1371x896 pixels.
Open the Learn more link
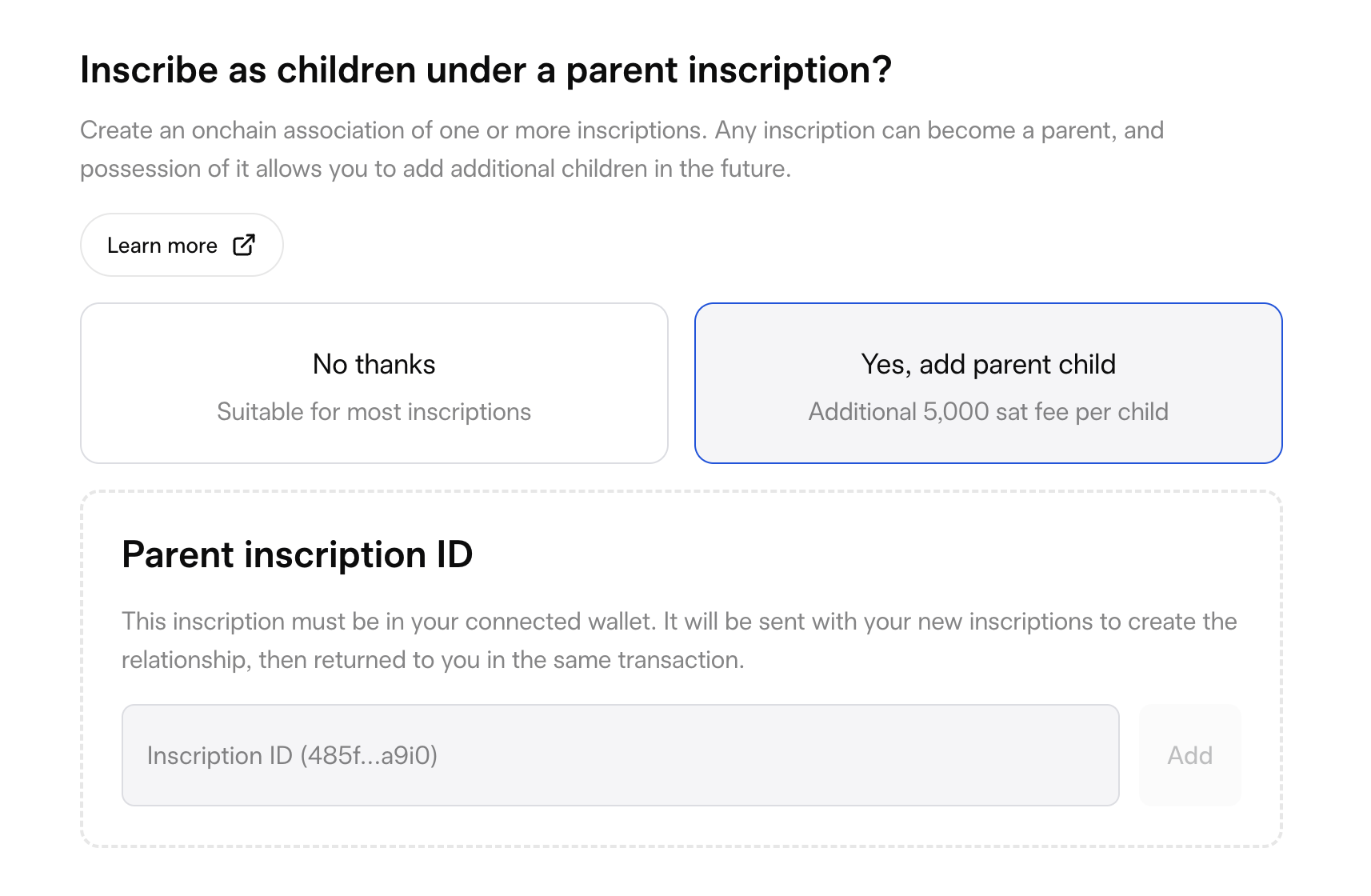[182, 245]
